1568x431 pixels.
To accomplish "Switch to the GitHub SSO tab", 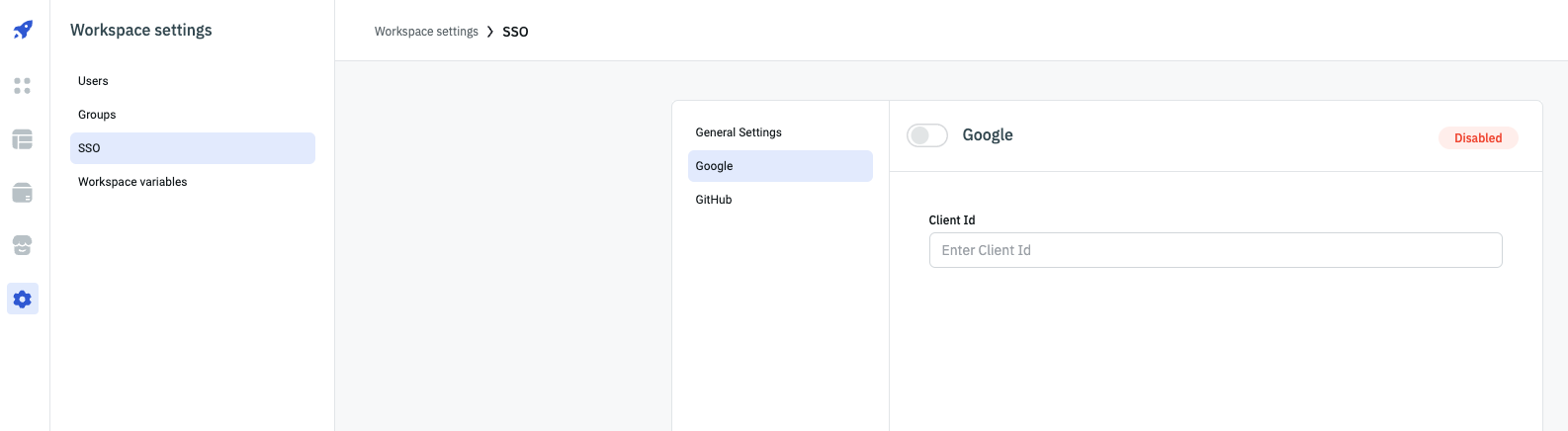I will coord(714,200).
